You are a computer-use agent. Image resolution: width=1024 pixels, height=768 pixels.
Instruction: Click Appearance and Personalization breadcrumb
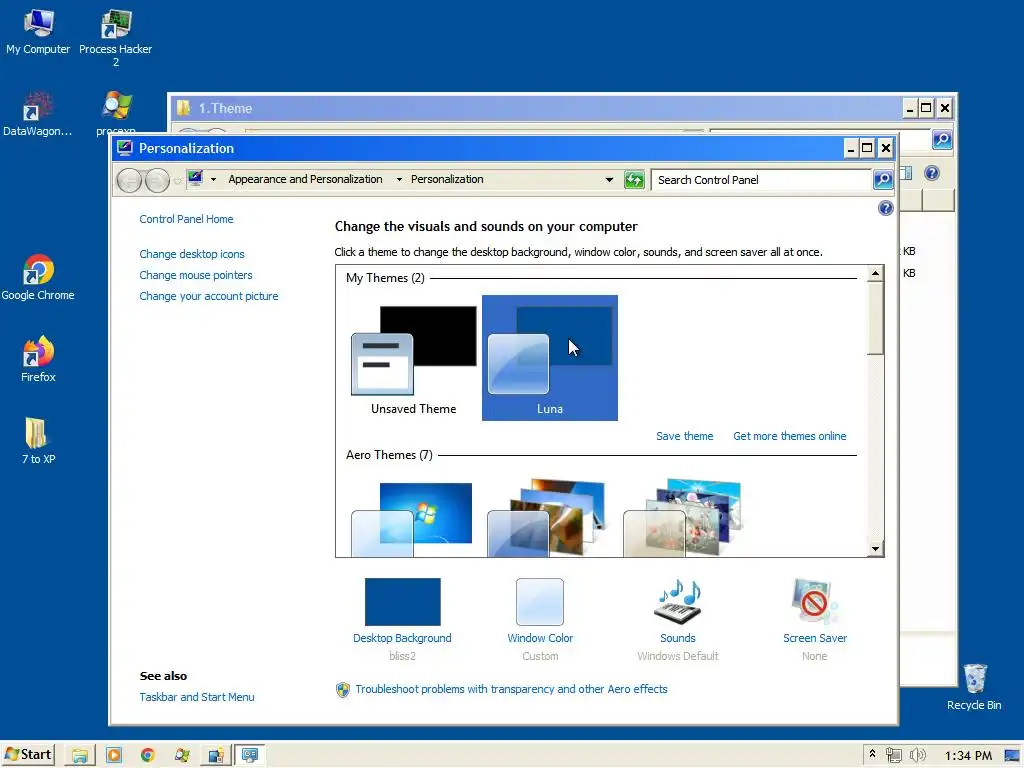click(x=305, y=179)
